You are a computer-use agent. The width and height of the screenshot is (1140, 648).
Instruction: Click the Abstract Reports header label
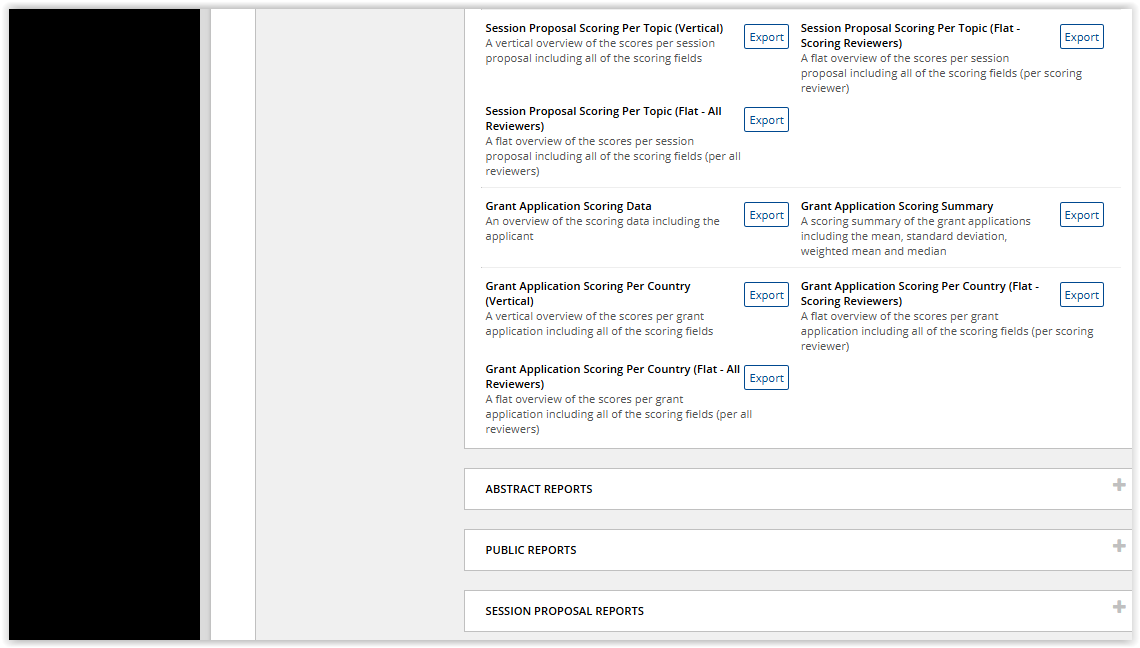click(536, 489)
